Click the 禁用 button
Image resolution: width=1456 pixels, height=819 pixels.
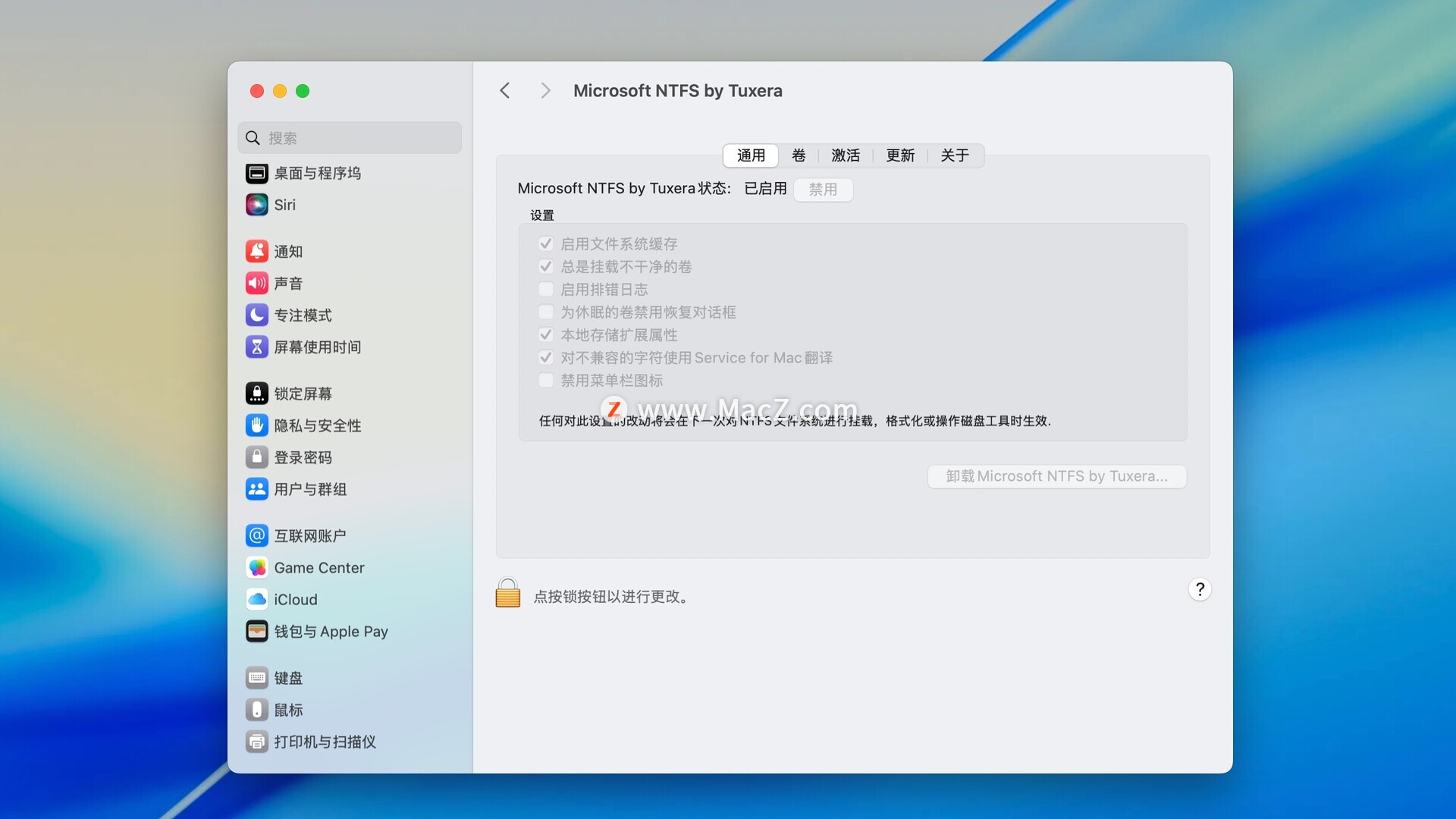click(x=823, y=190)
